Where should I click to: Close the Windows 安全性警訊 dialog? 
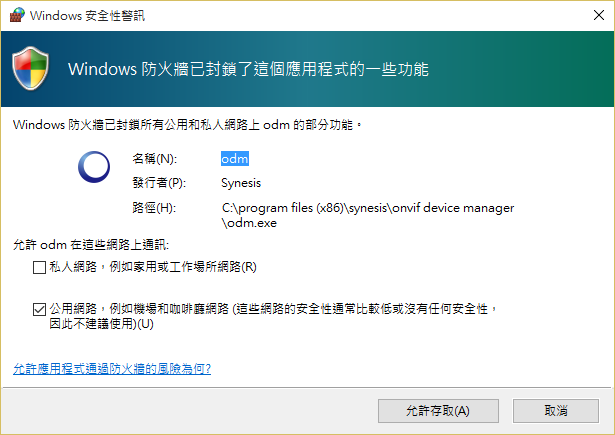click(599, 15)
